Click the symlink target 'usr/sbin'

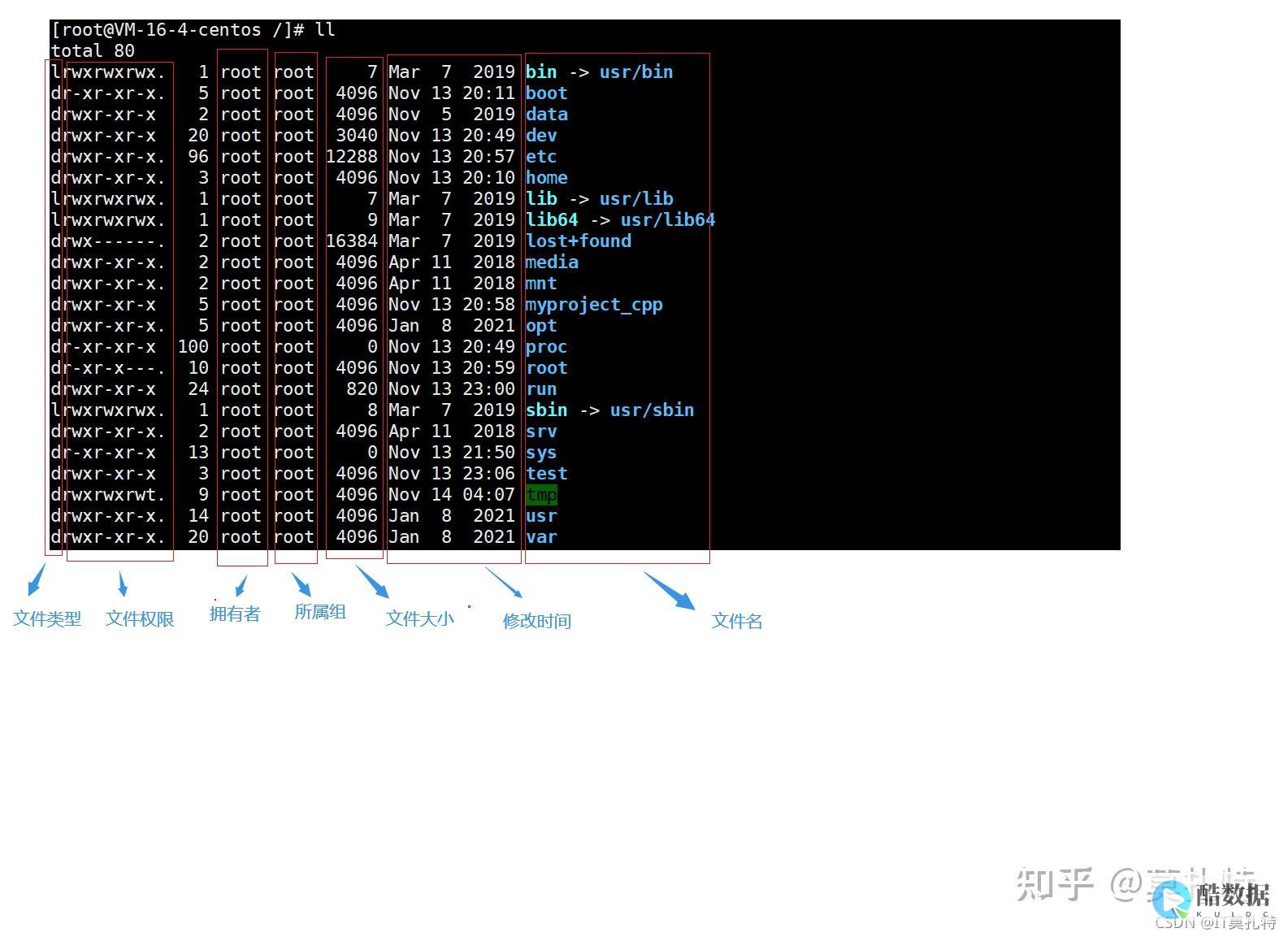653,410
